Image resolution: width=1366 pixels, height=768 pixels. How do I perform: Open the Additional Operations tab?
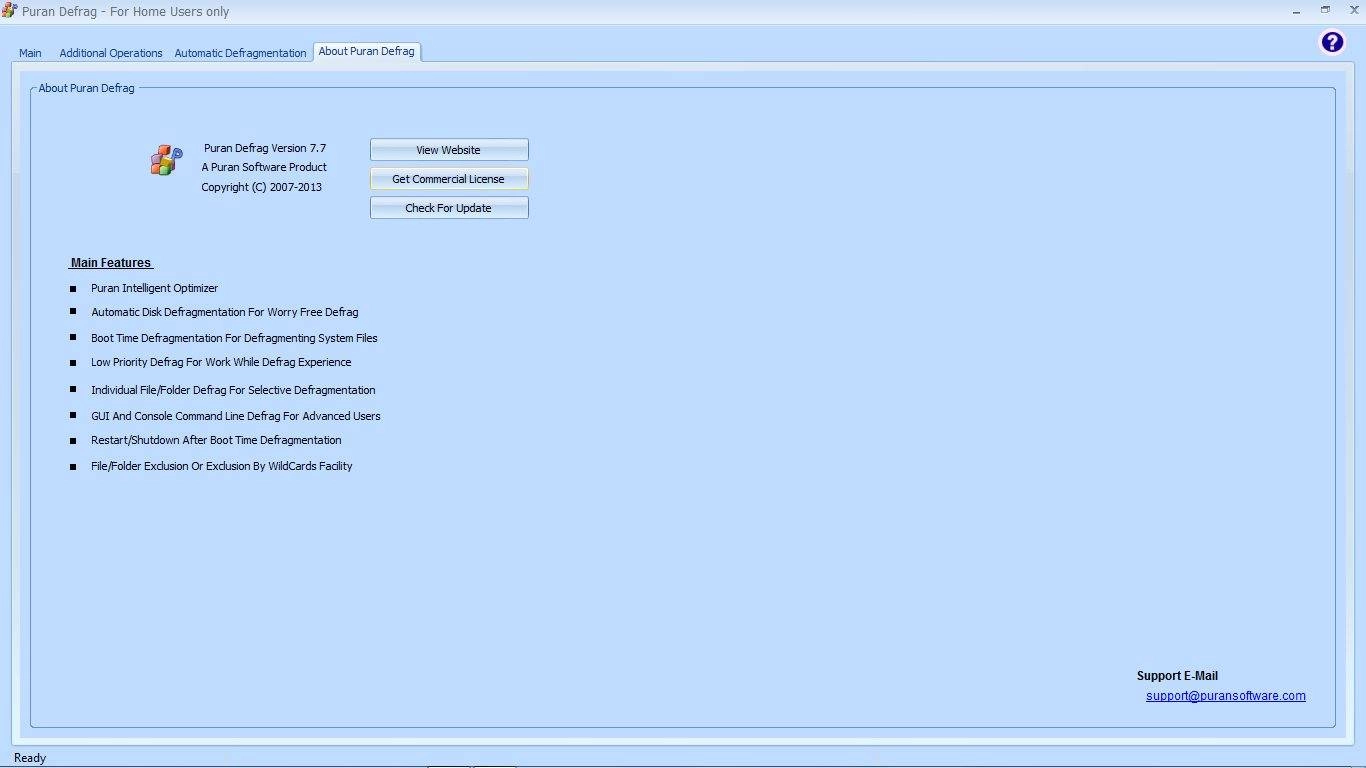point(111,53)
